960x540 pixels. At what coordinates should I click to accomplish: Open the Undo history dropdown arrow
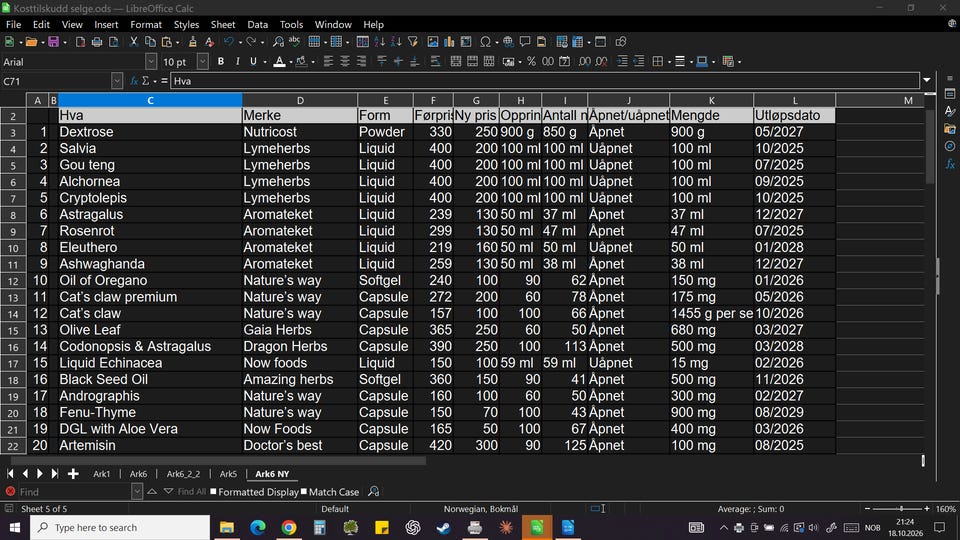(240, 42)
